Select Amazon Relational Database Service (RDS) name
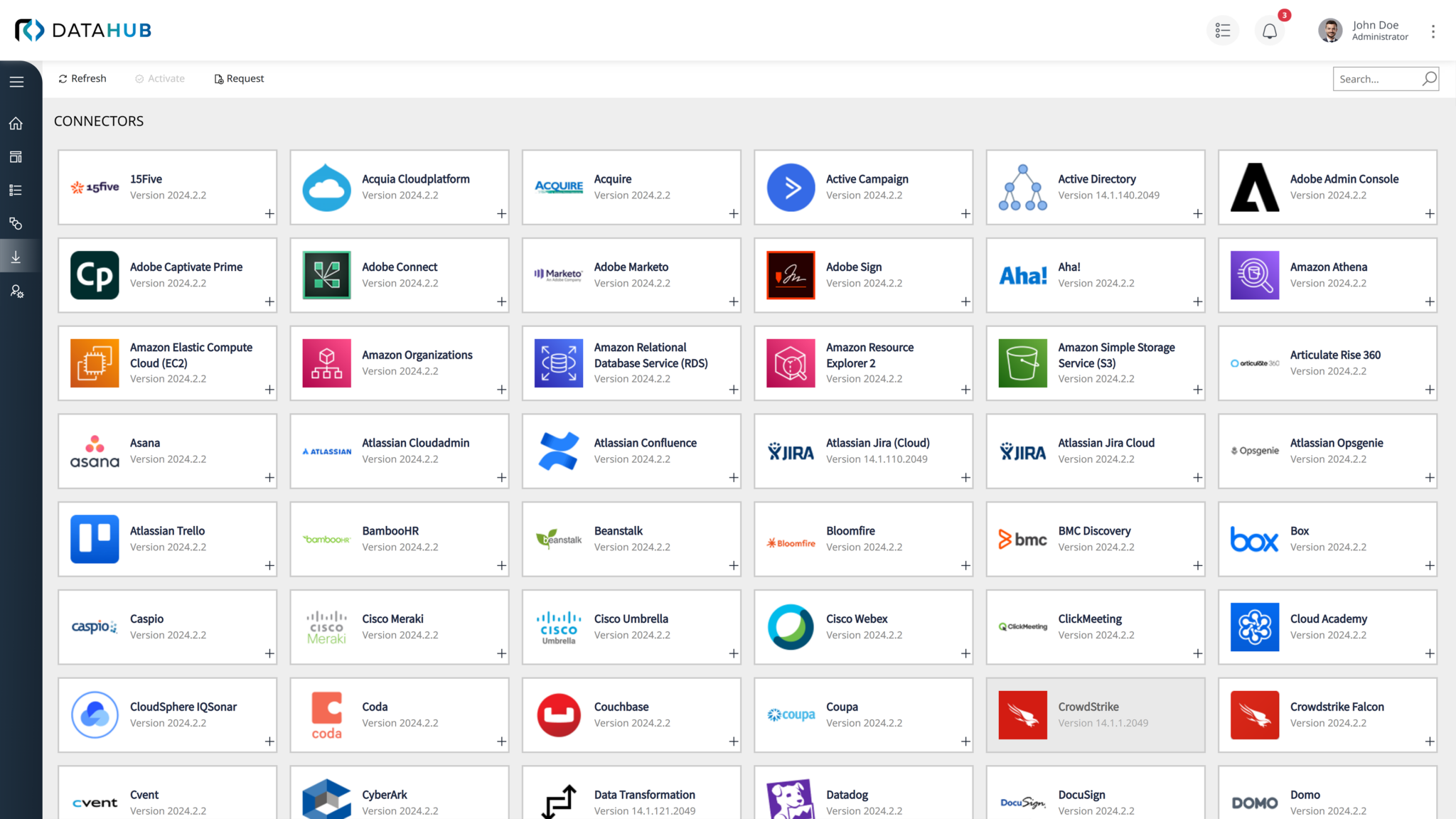 (x=651, y=355)
